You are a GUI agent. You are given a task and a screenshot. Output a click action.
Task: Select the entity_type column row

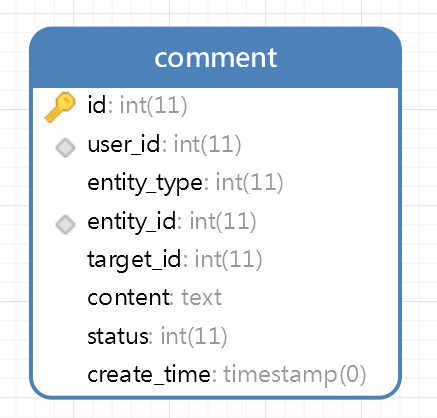pos(215,183)
